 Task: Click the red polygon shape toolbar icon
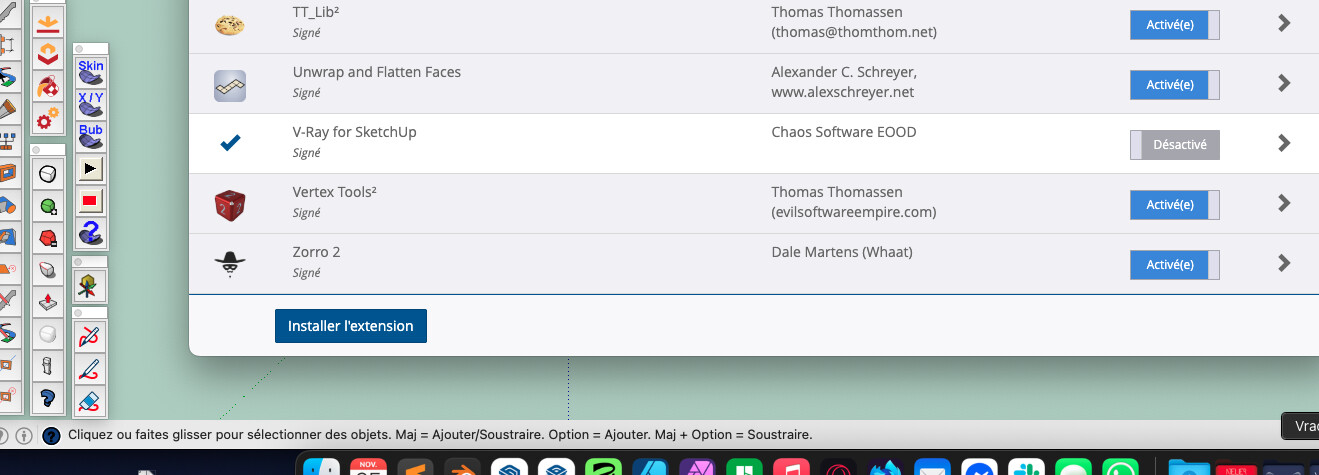pyautogui.click(x=47, y=238)
